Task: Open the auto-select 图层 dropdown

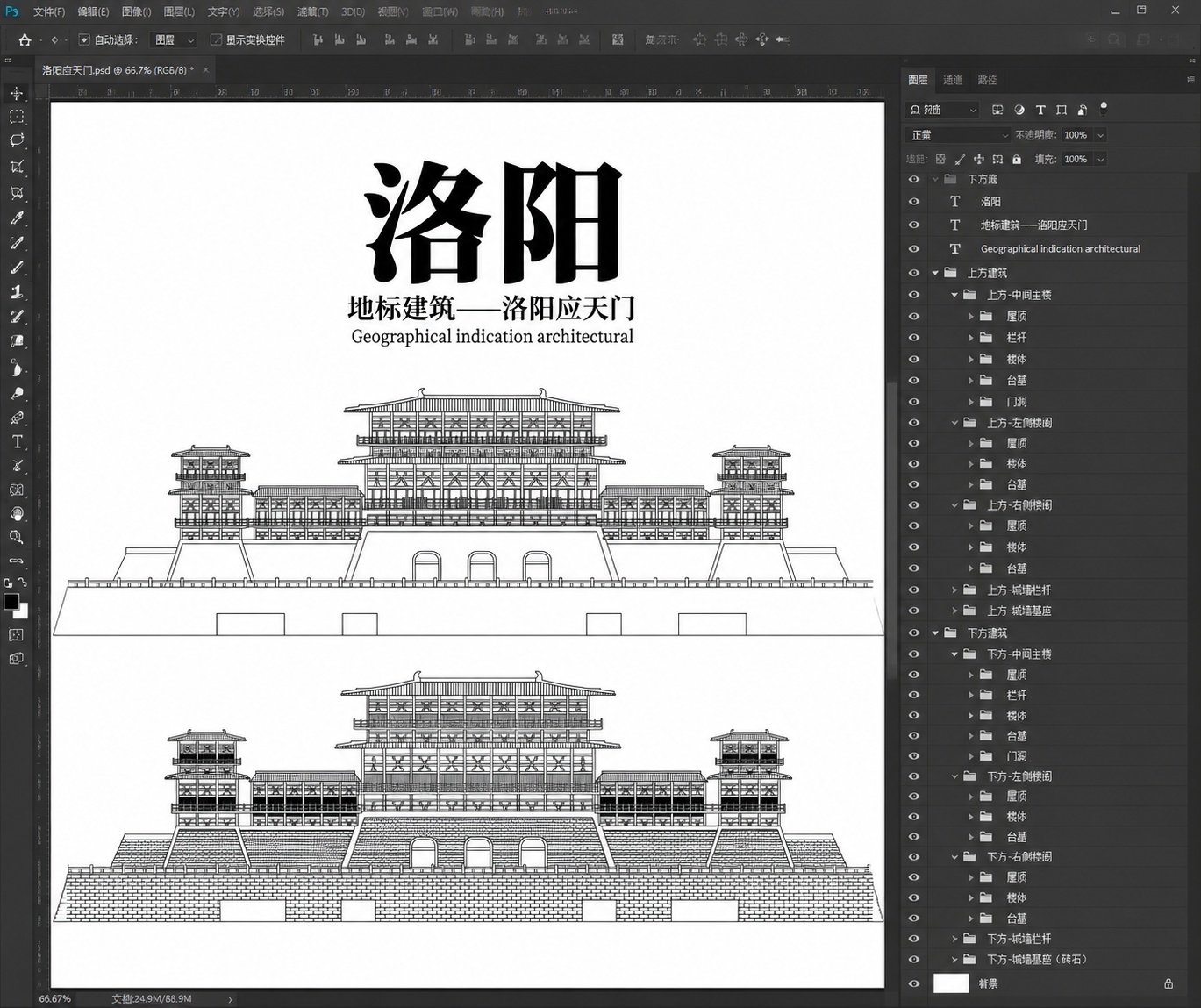Action: 174,39
